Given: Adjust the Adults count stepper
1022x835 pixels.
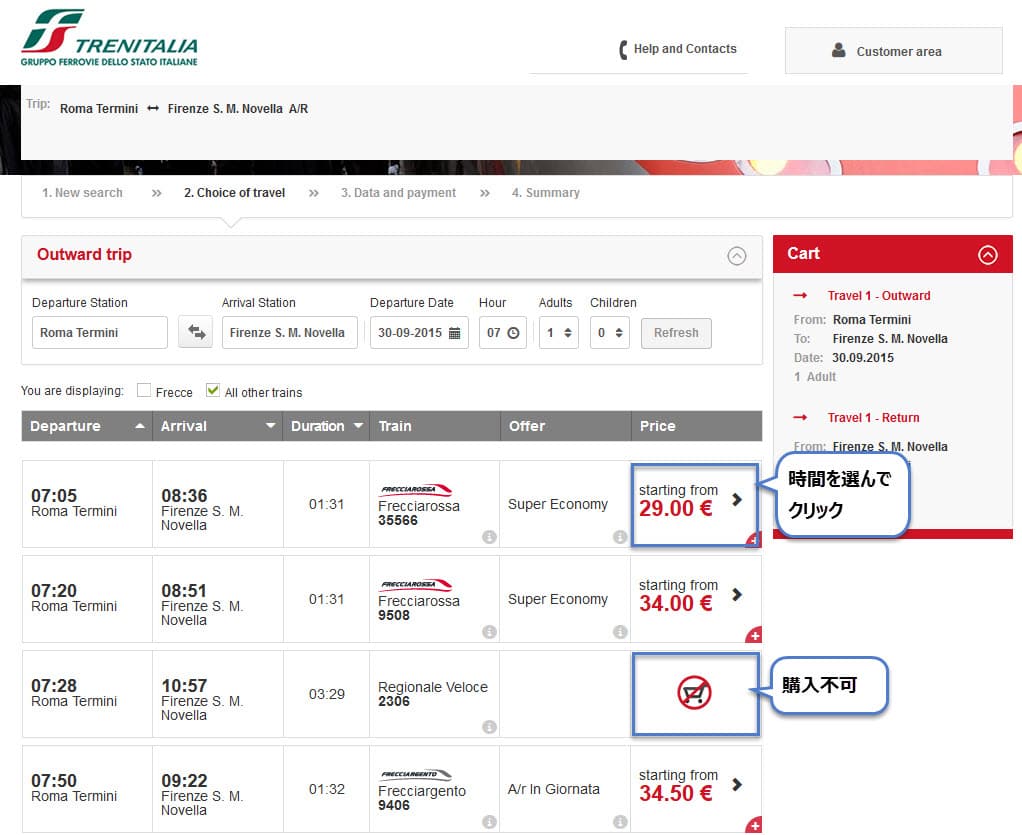Looking at the screenshot, I should point(568,333).
